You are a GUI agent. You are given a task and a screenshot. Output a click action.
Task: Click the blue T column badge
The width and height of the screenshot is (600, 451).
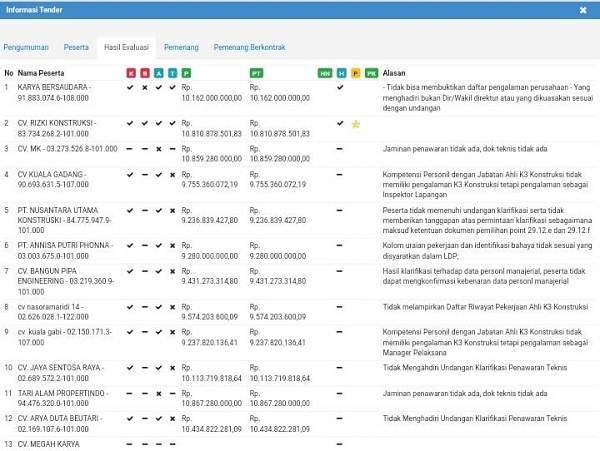[x=173, y=73]
